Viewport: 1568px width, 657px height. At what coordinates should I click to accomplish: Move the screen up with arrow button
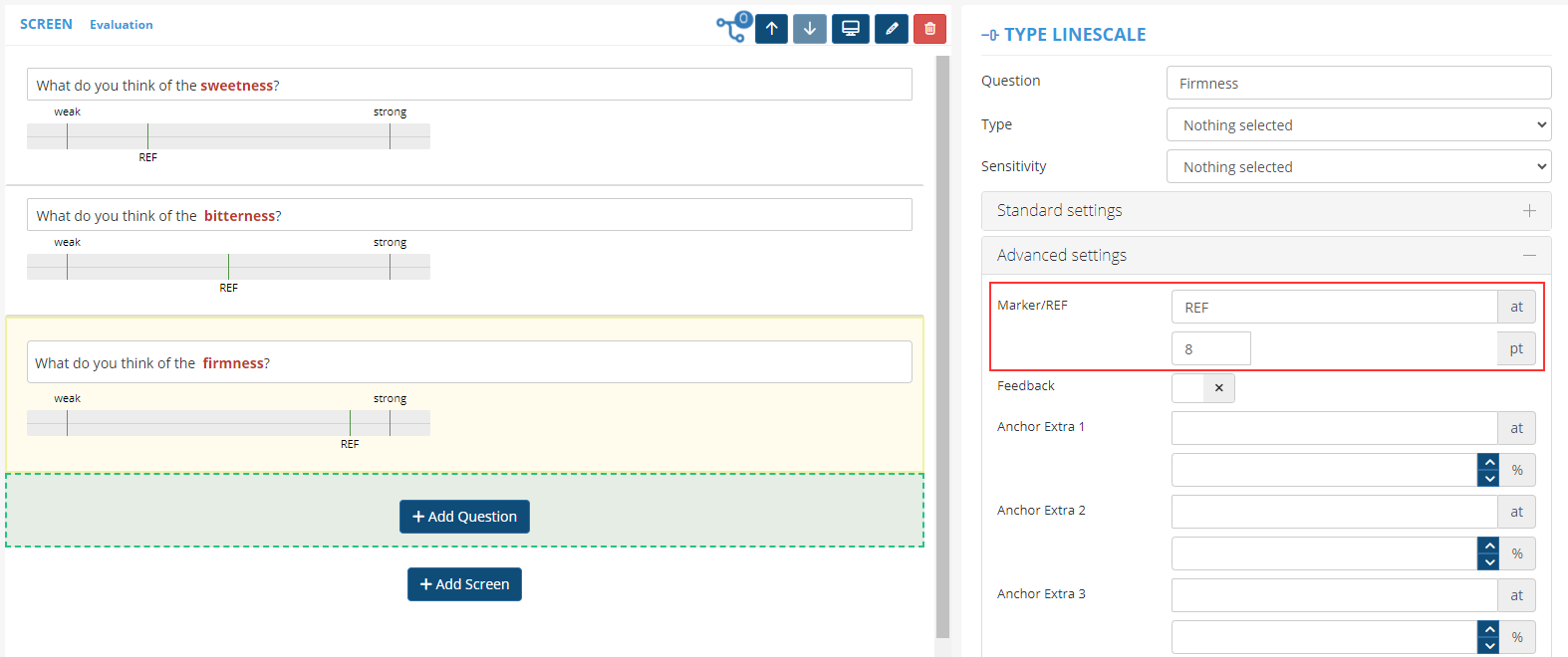tap(772, 29)
